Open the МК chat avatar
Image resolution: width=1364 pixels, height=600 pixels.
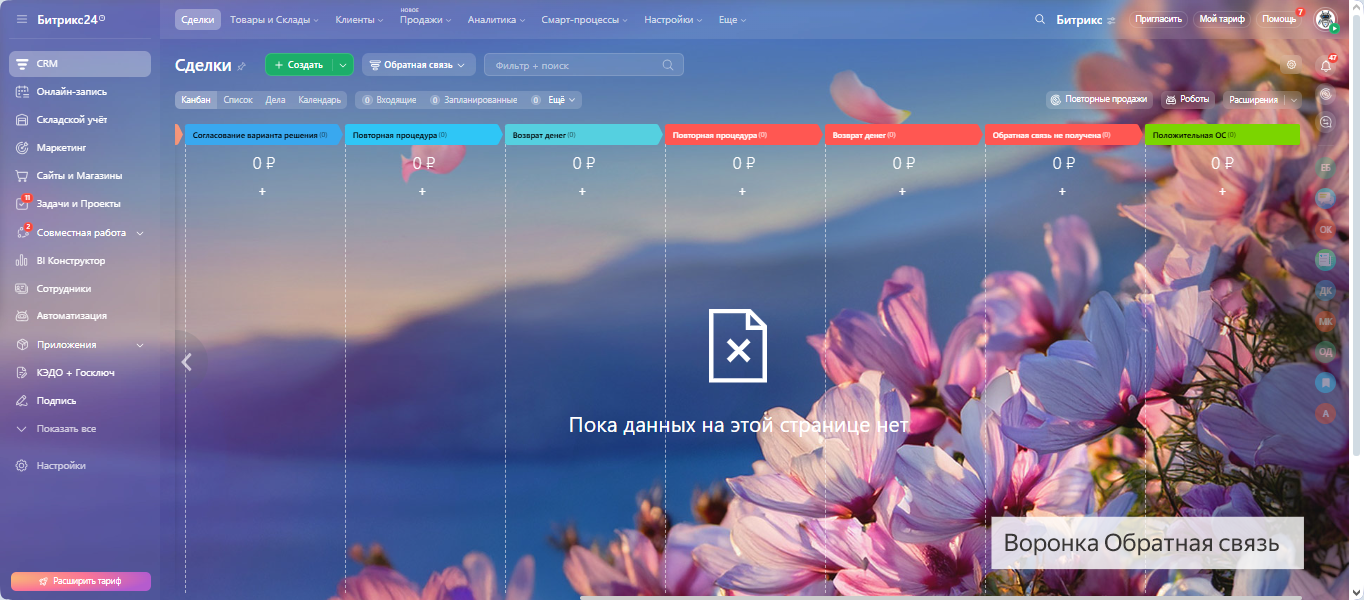click(x=1326, y=322)
